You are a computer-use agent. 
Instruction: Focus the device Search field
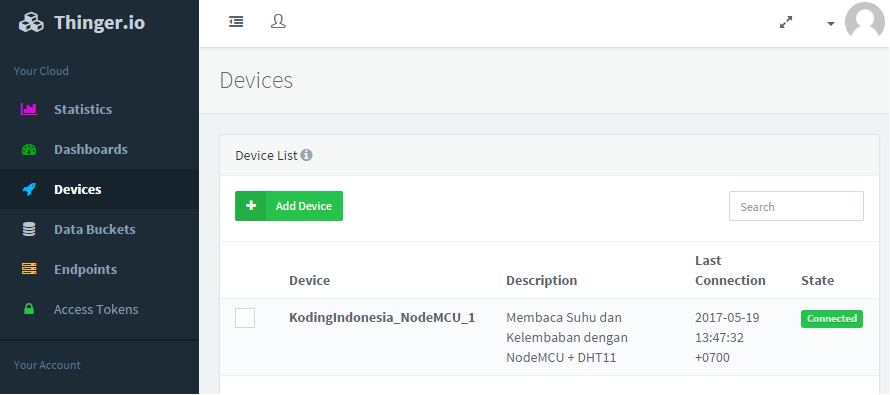(796, 207)
